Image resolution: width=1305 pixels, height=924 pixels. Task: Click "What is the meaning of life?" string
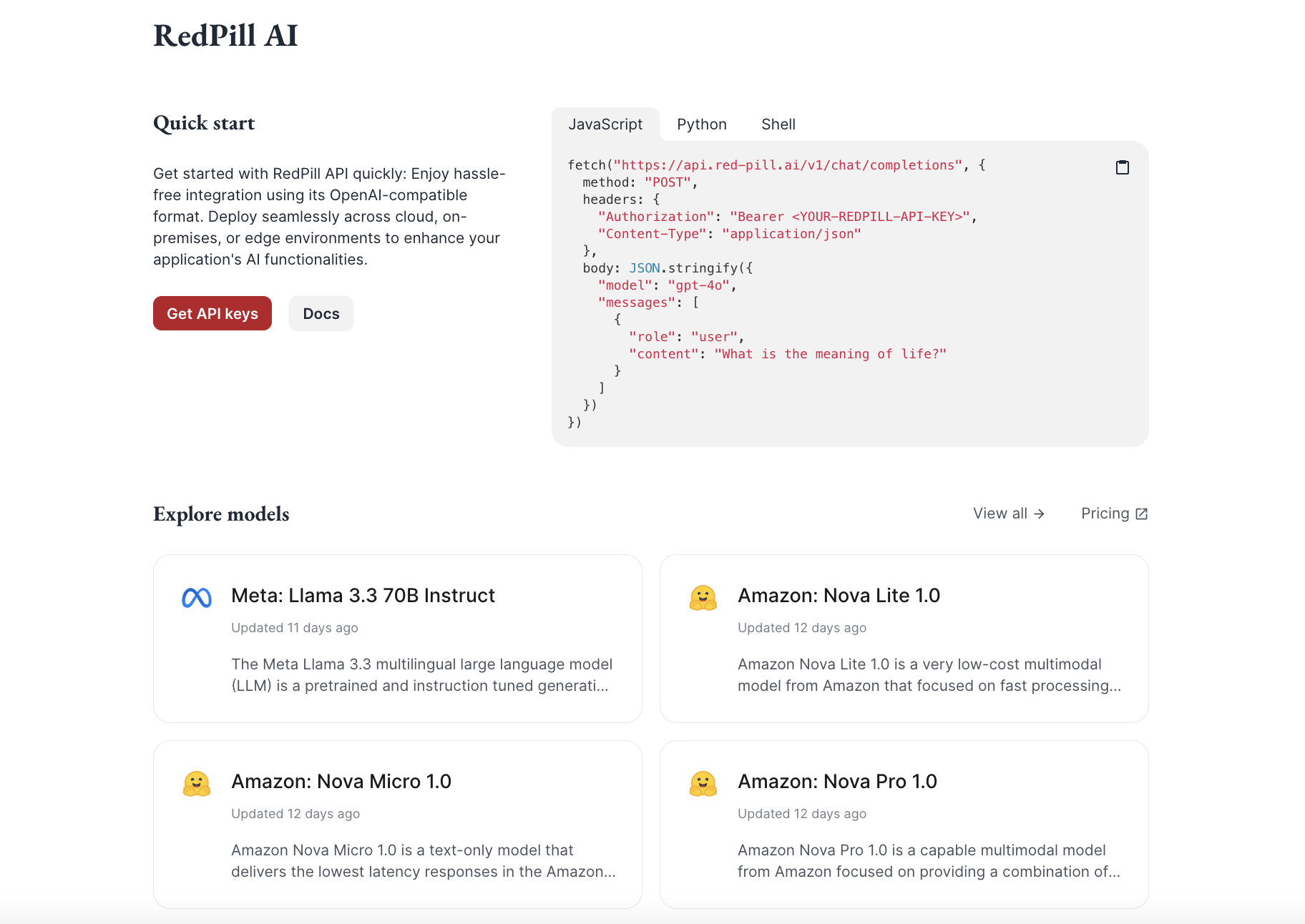coord(830,354)
